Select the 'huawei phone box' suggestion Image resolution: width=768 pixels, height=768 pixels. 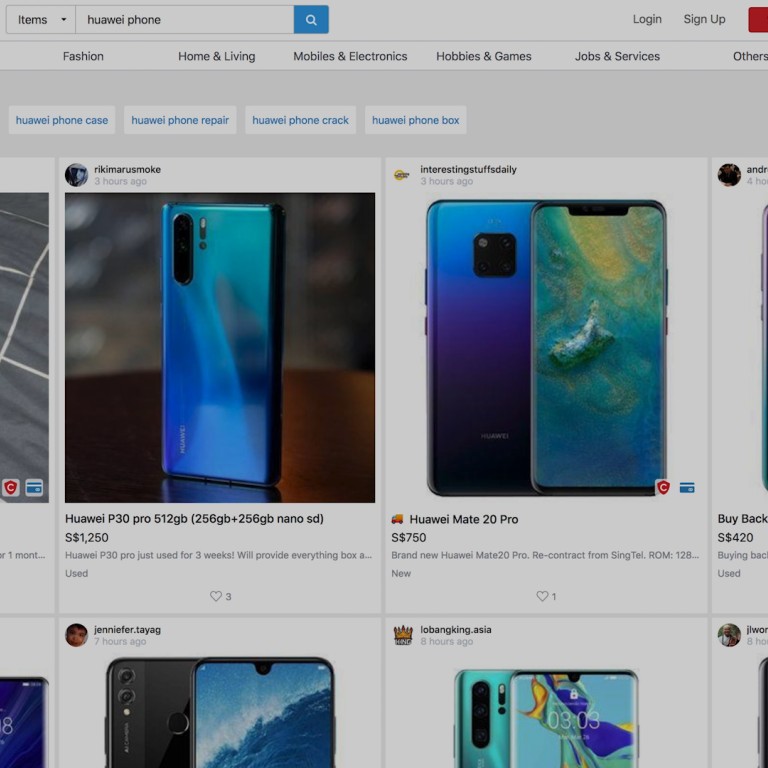pos(415,120)
